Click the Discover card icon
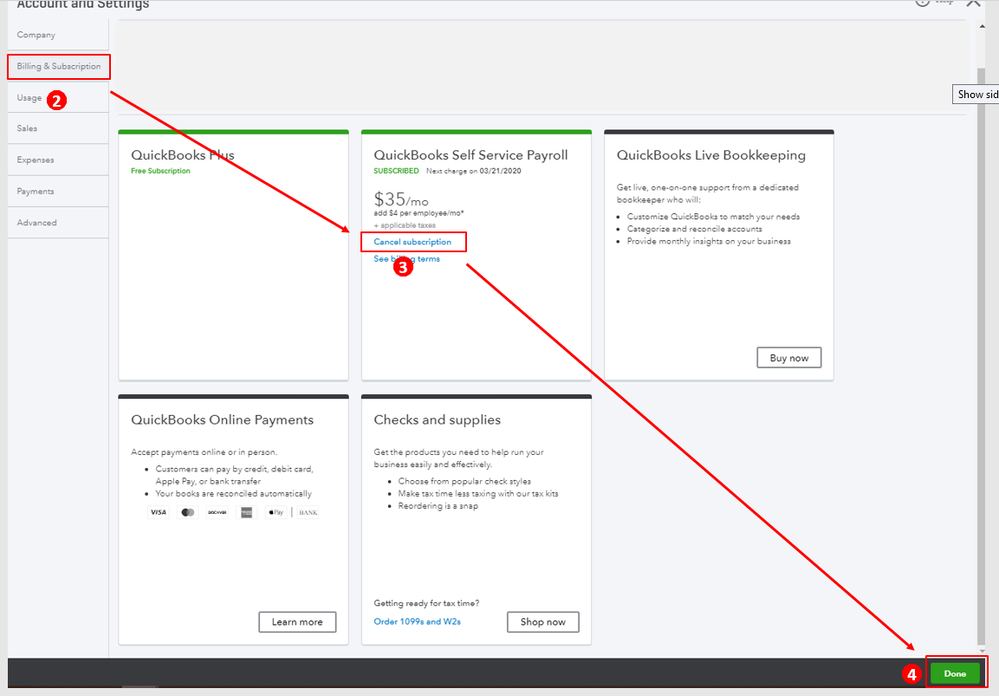This screenshot has width=999, height=696. tap(217, 512)
